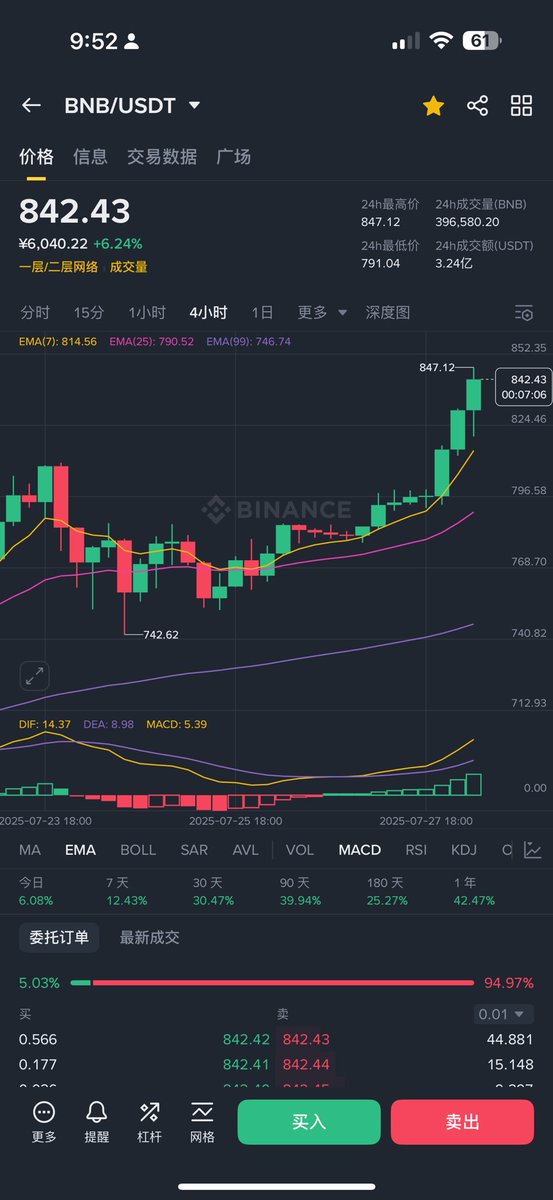Tap ask price 842.44
Screen dimensions: 553x1200
[306, 1064]
